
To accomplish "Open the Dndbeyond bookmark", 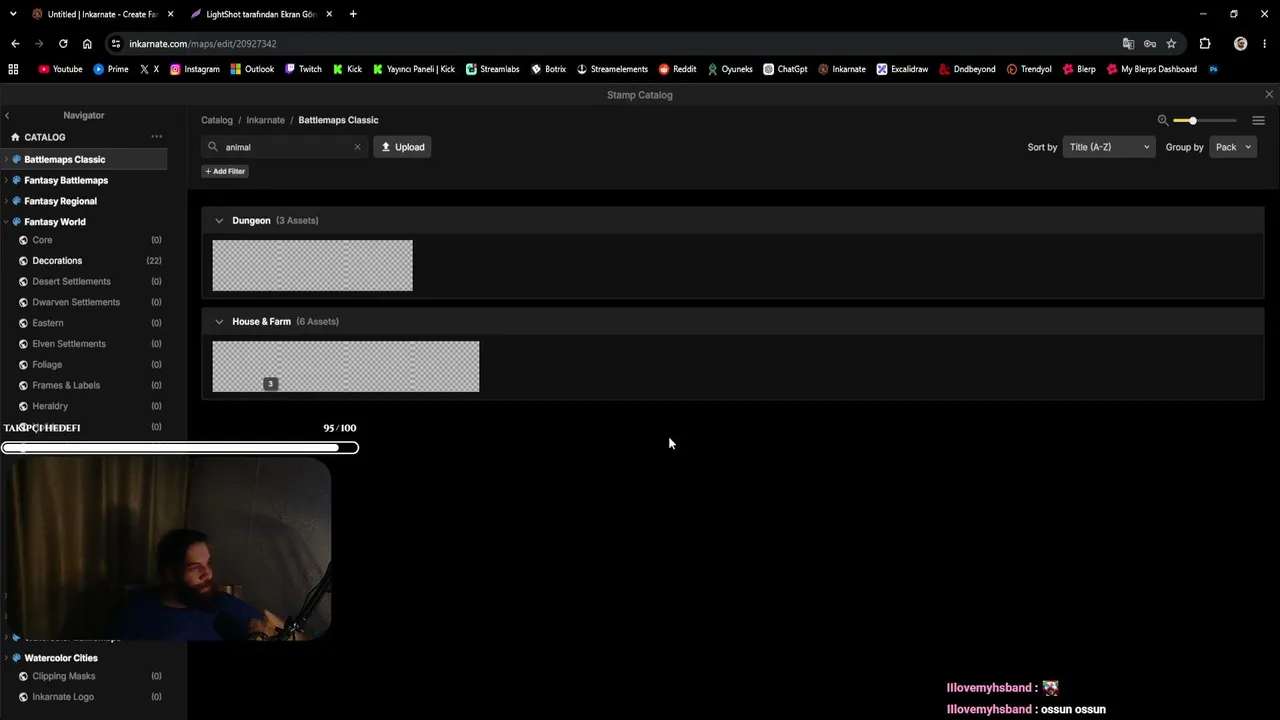I will point(967,69).
